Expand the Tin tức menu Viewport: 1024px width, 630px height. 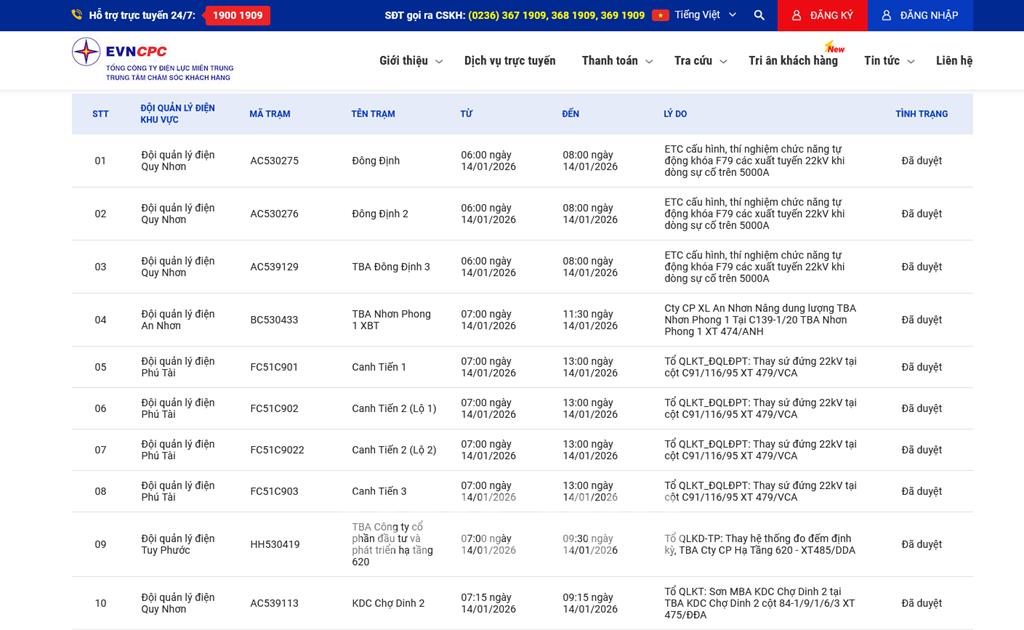tap(888, 61)
